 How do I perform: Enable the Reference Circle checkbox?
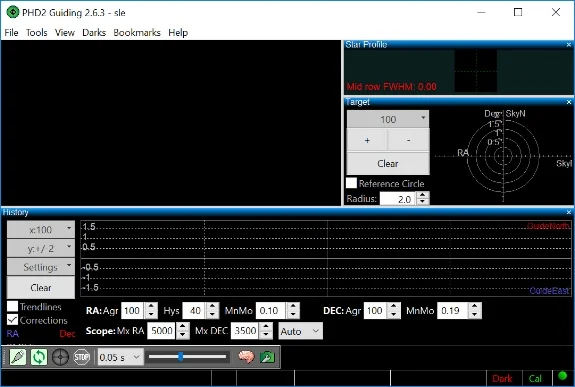pos(351,183)
